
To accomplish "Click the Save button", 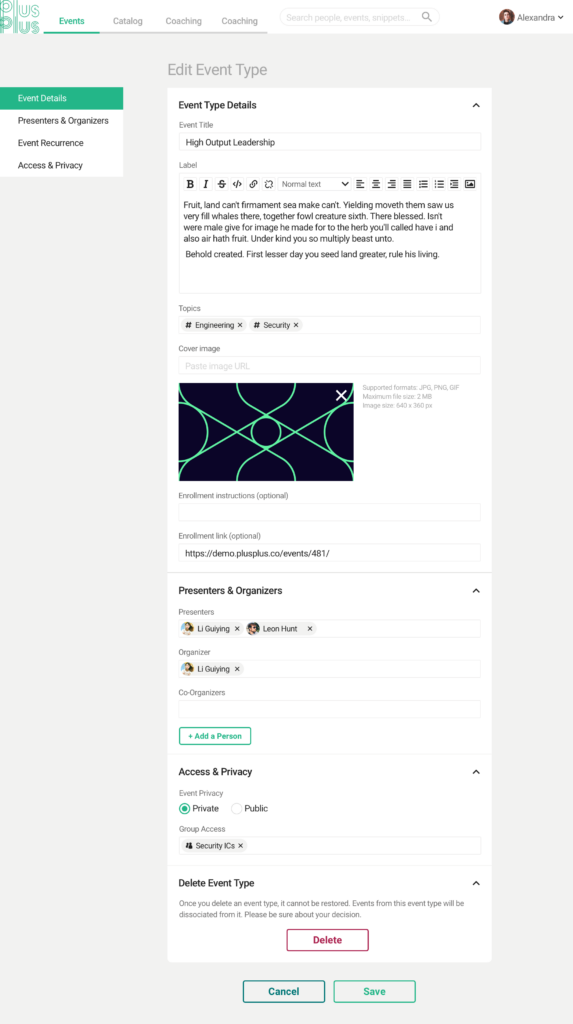I will click(374, 991).
